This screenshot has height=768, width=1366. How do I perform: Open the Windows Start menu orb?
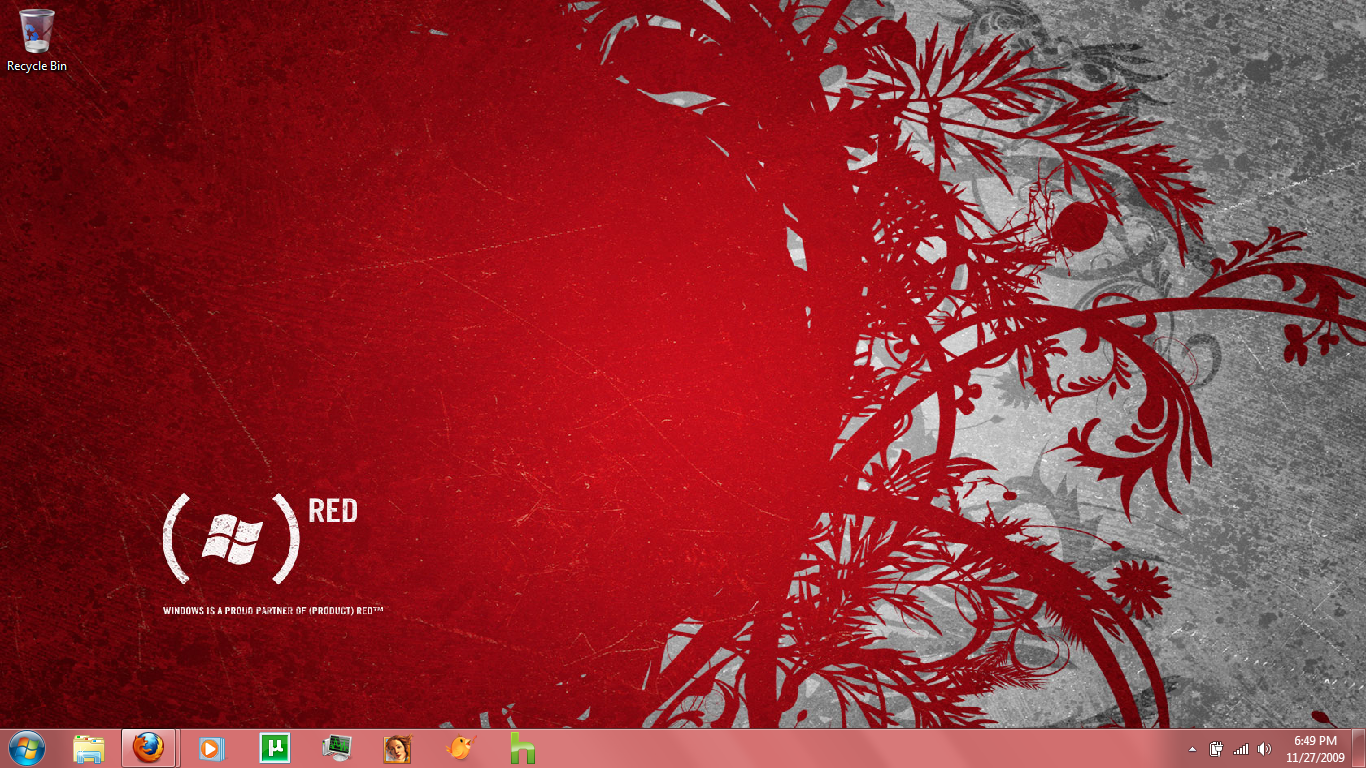[26, 748]
